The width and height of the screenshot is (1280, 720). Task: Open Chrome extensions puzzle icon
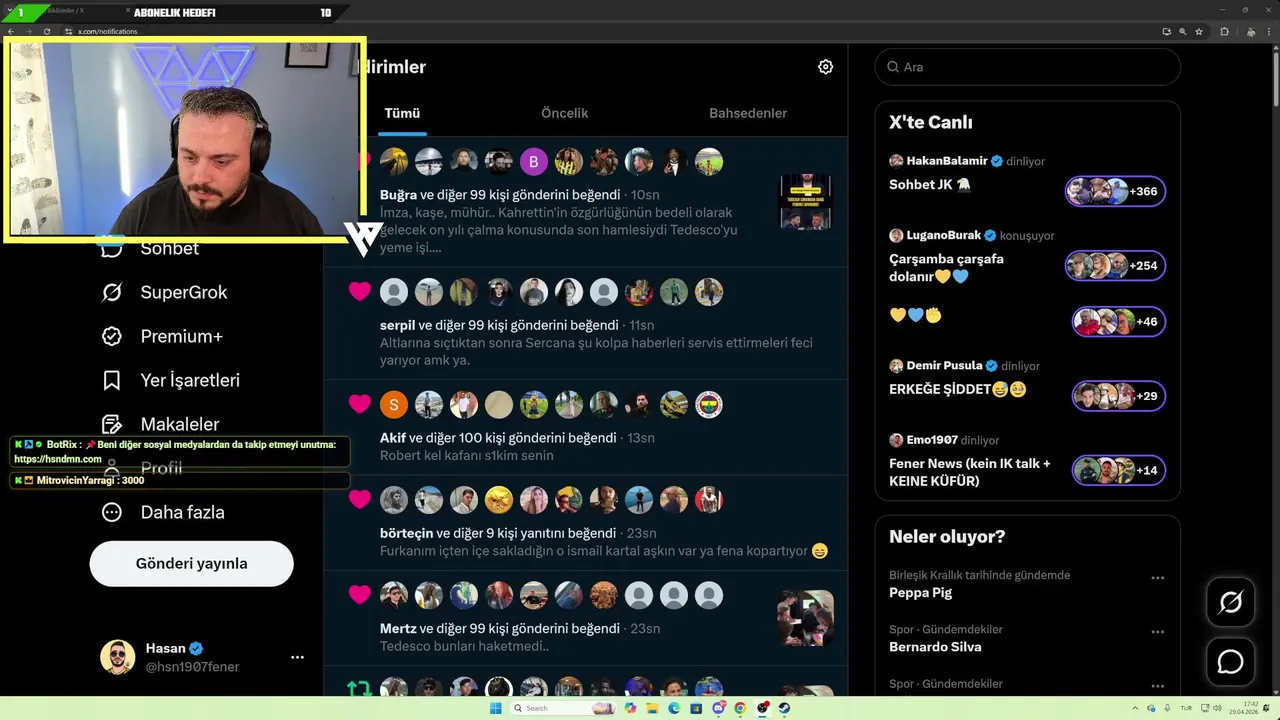pos(1224,31)
